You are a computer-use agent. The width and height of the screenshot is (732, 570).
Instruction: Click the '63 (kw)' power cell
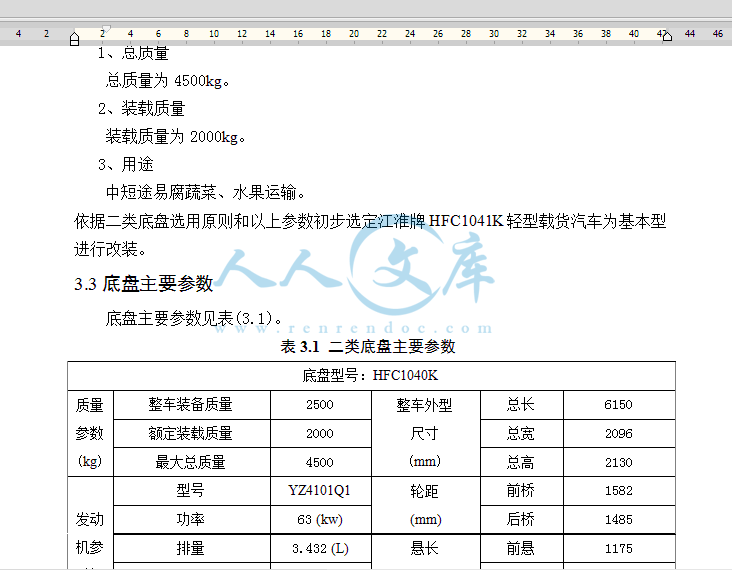tap(320, 520)
